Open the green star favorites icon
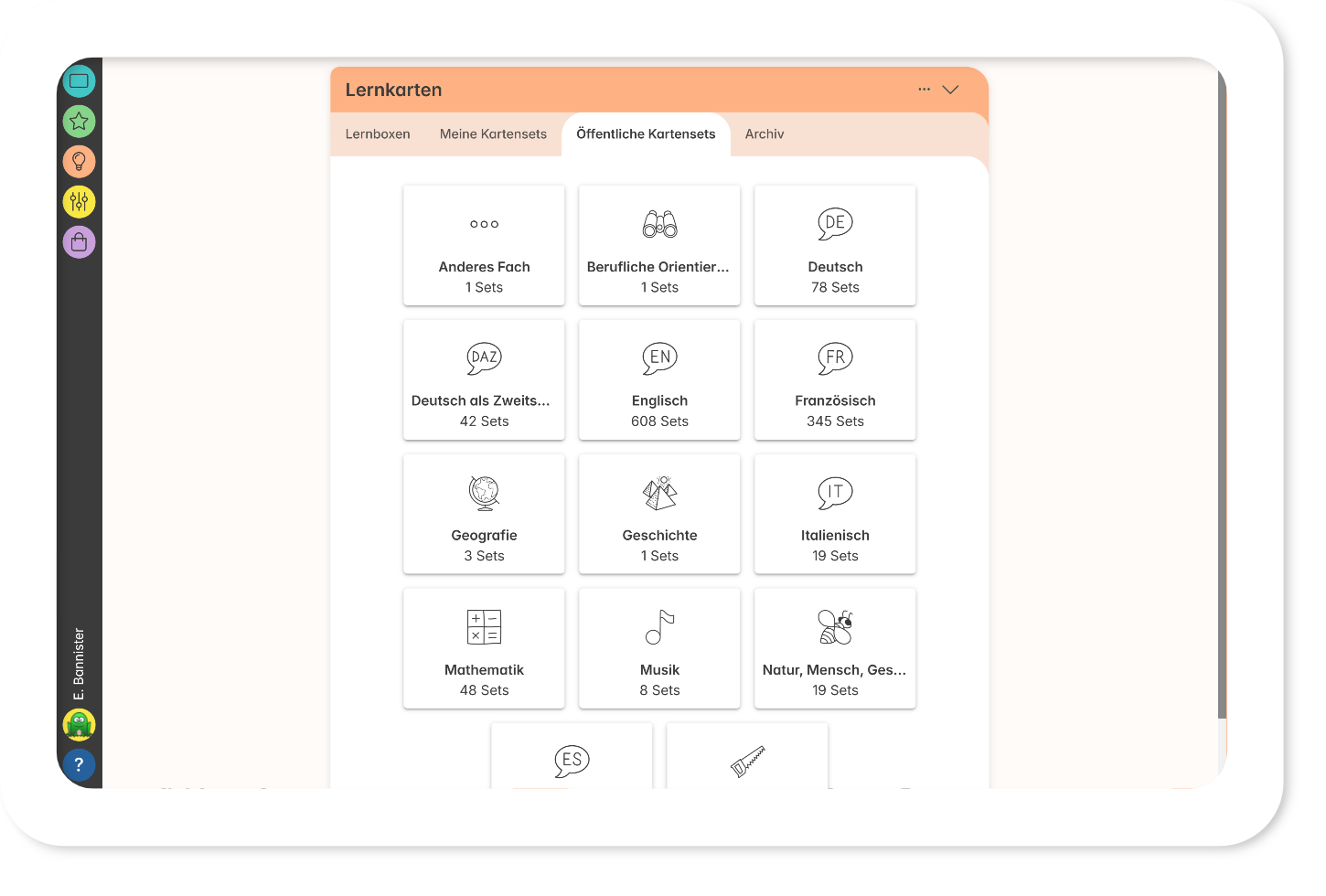This screenshot has height=896, width=1326. (x=80, y=122)
